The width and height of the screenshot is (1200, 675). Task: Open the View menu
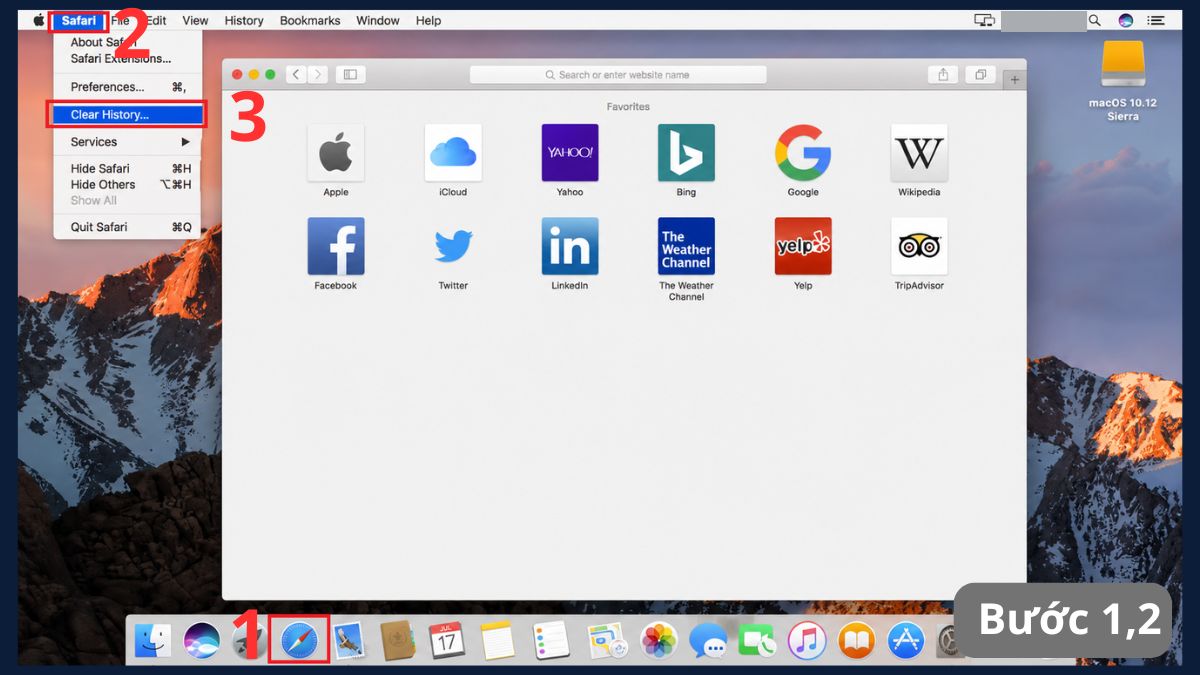coord(195,20)
